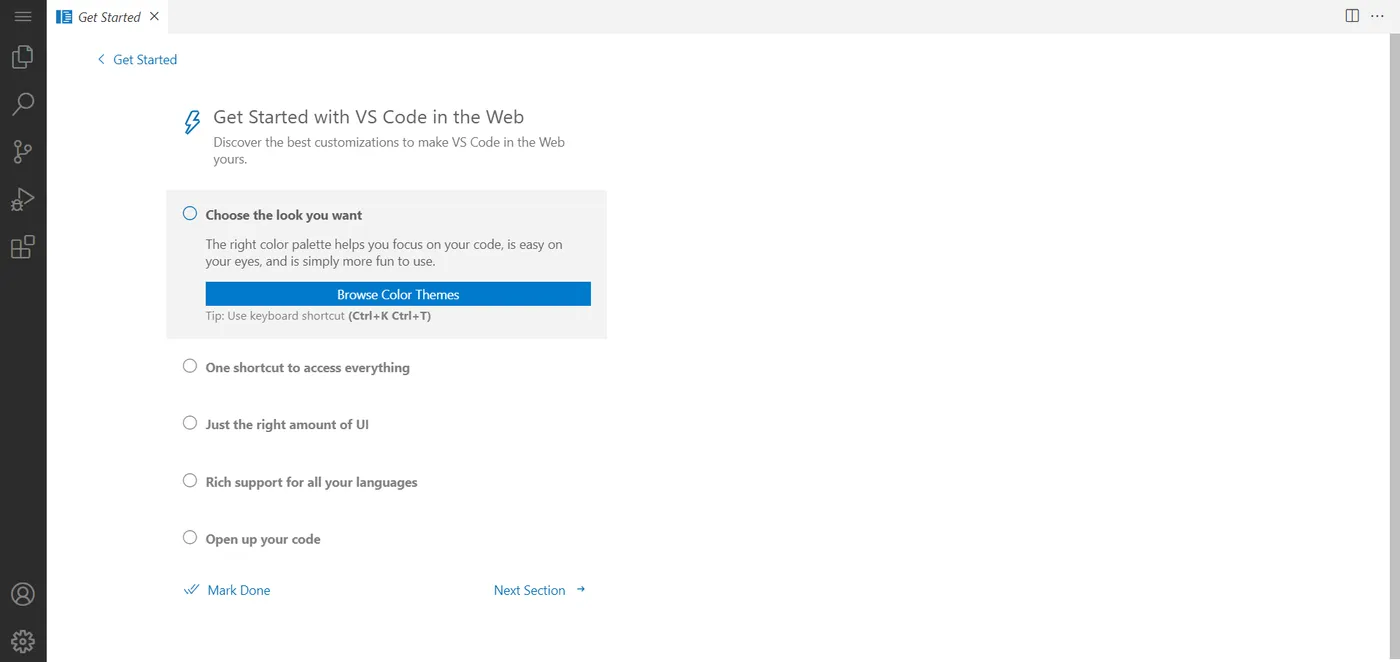The width and height of the screenshot is (1400, 662).
Task: Click the Browse Color Themes button
Action: point(398,294)
